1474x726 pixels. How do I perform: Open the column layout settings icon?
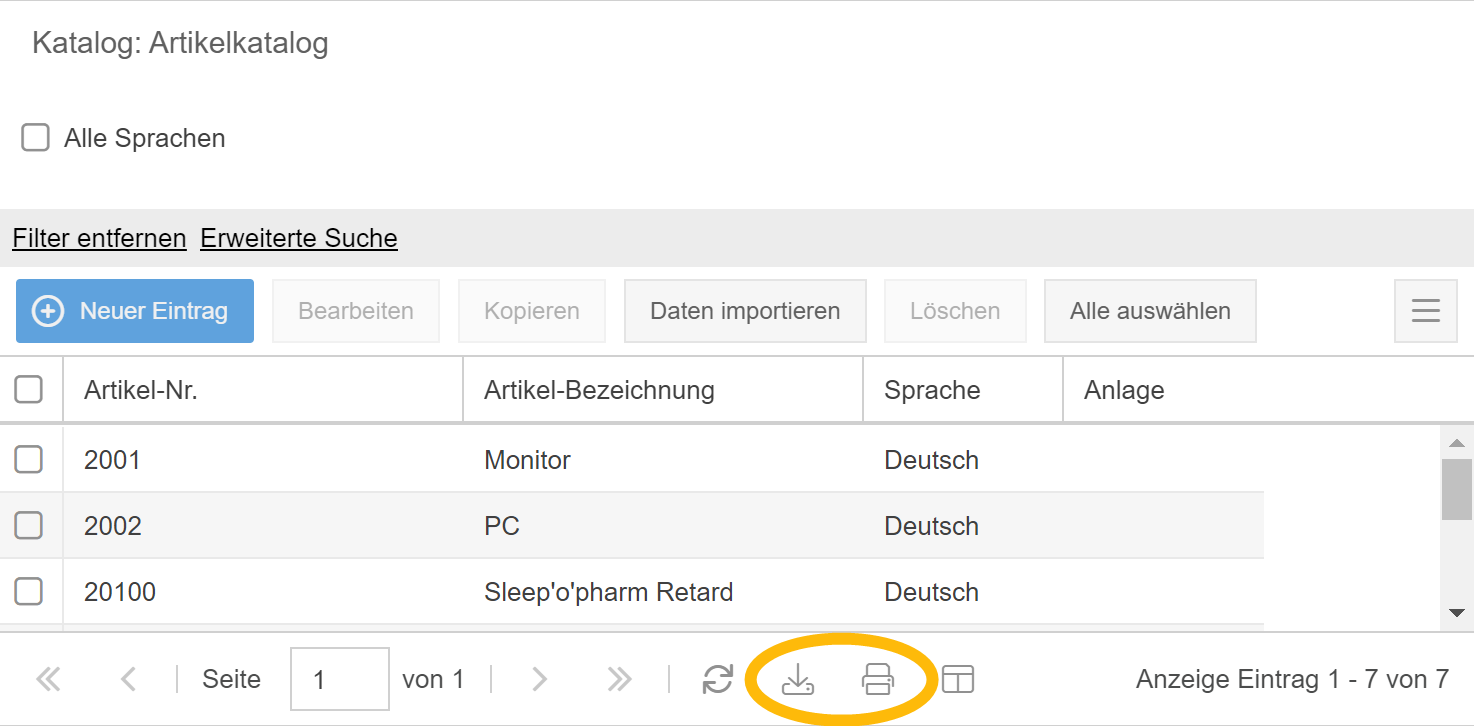[957, 680]
